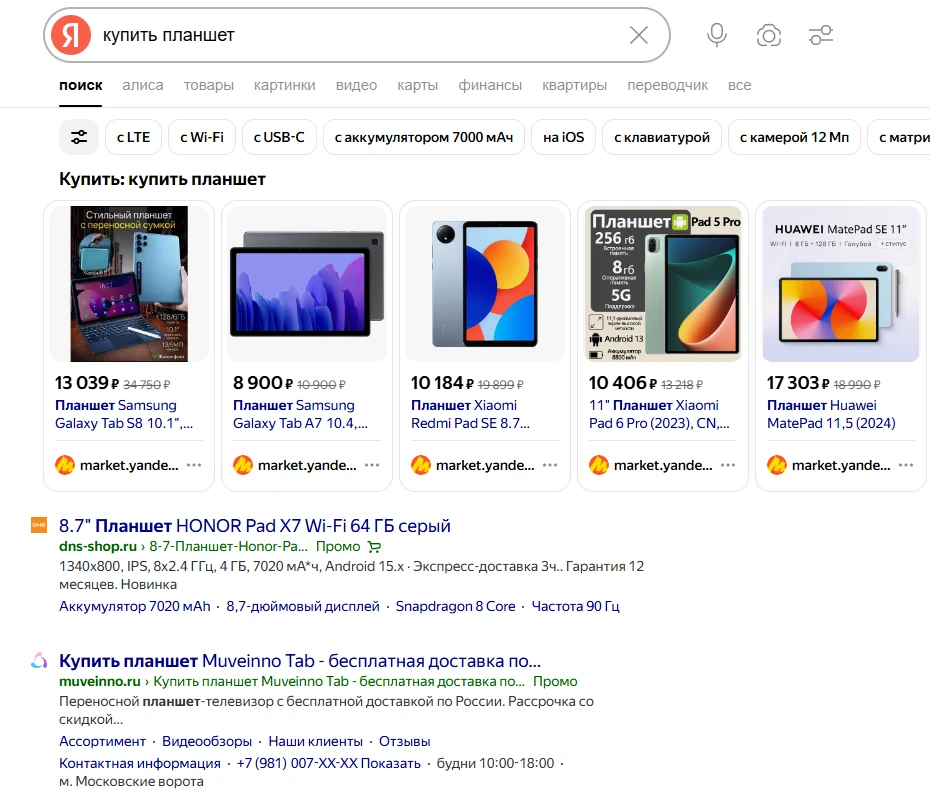Toggle the 'с LTE' filter chip
This screenshot has width=930, height=810.
point(133,137)
